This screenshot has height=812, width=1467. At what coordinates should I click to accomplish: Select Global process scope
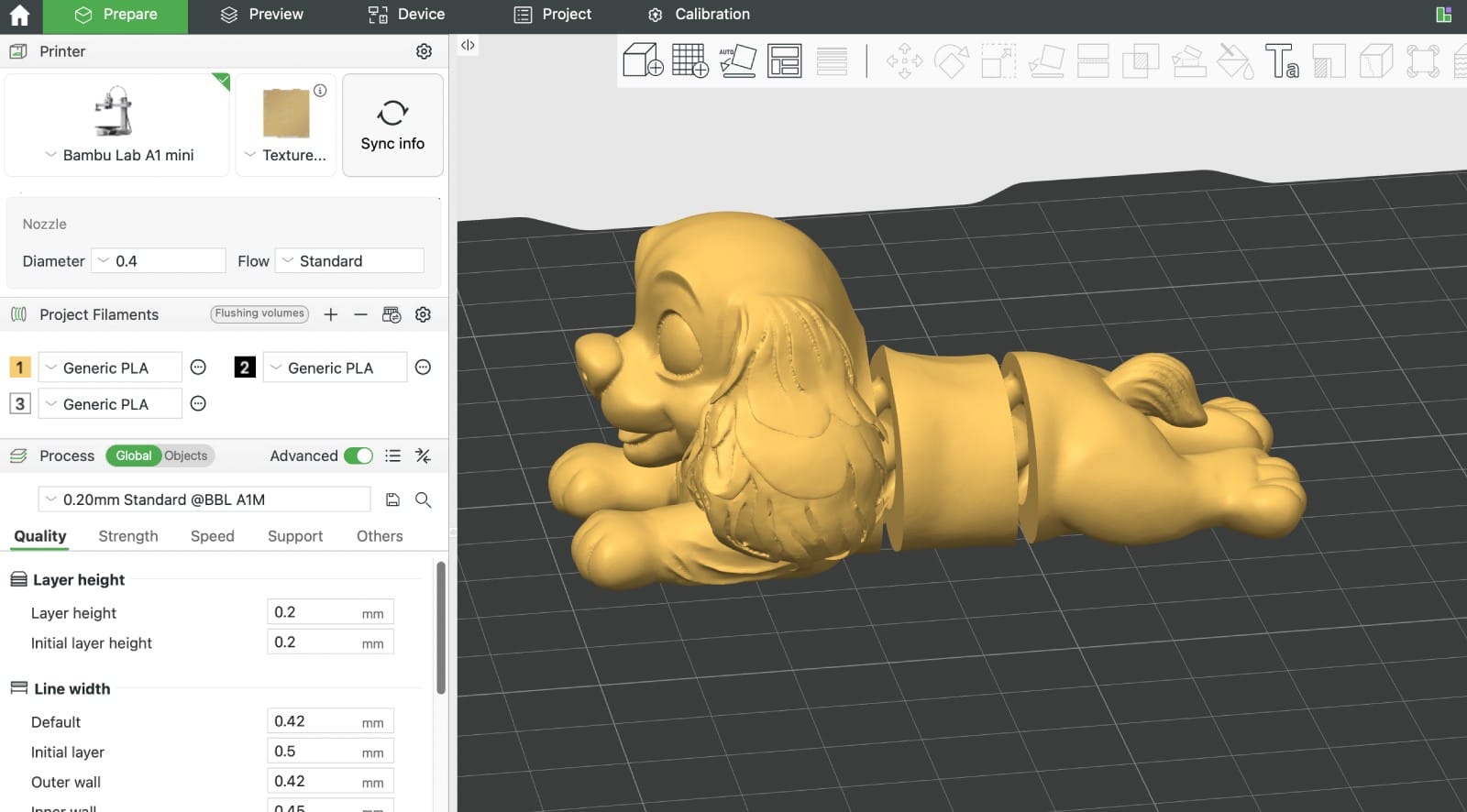(x=133, y=455)
